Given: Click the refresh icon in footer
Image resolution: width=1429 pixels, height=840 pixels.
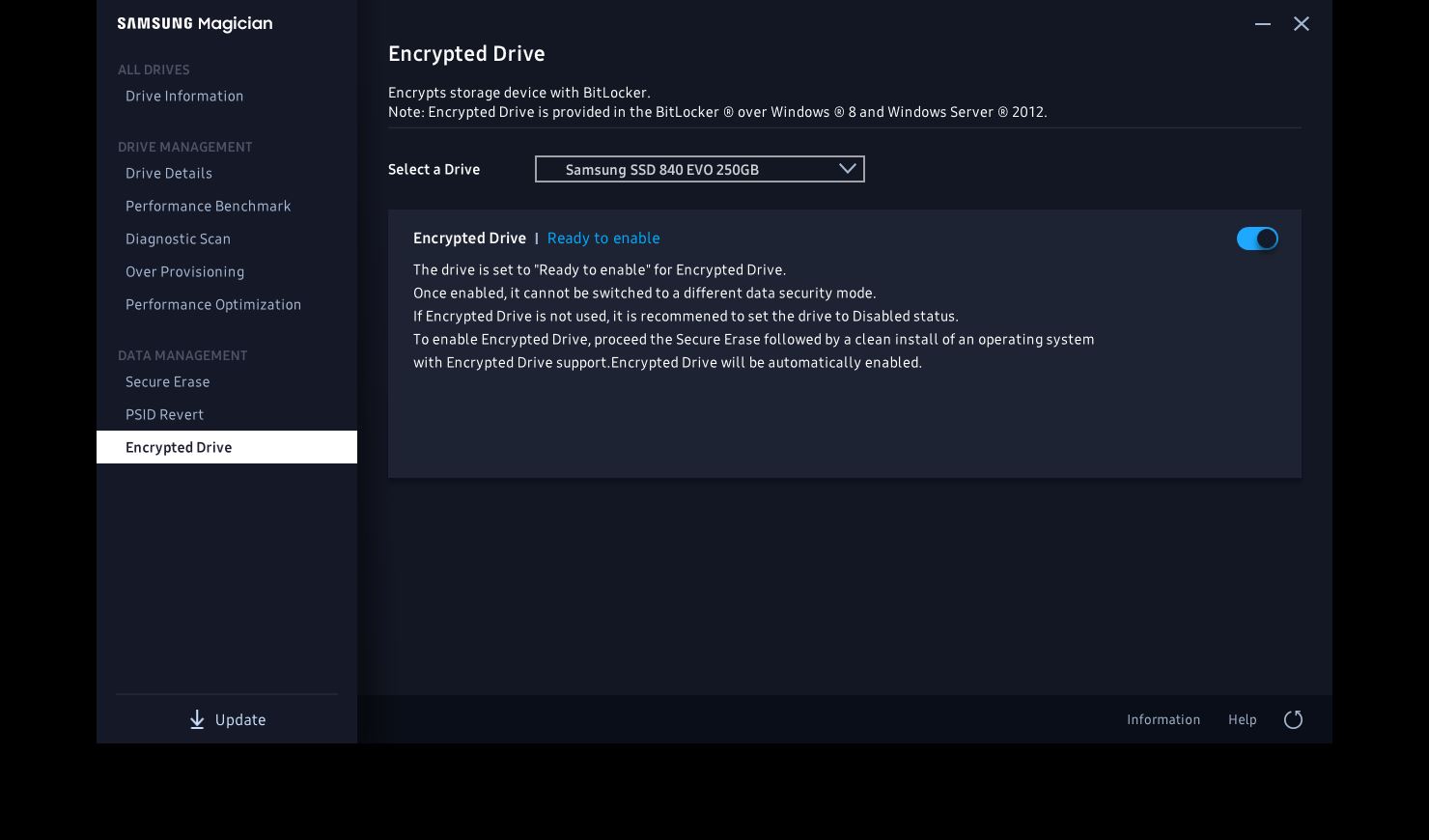Looking at the screenshot, I should point(1293,719).
